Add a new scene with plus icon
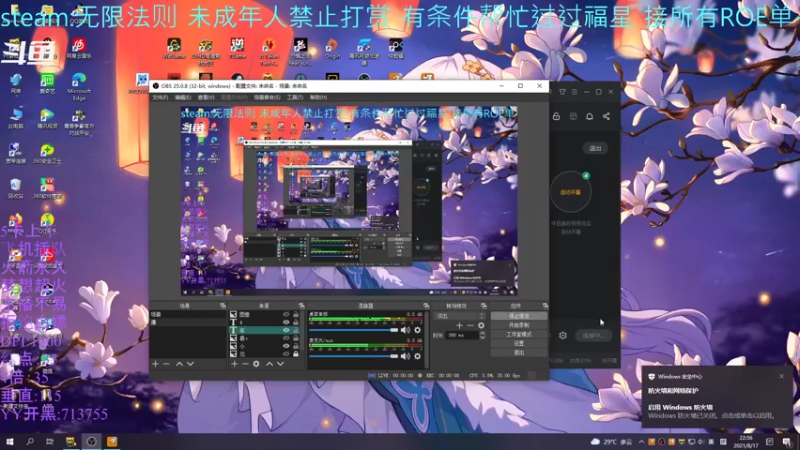Image resolution: width=800 pixels, height=450 pixels. pyautogui.click(x=156, y=364)
